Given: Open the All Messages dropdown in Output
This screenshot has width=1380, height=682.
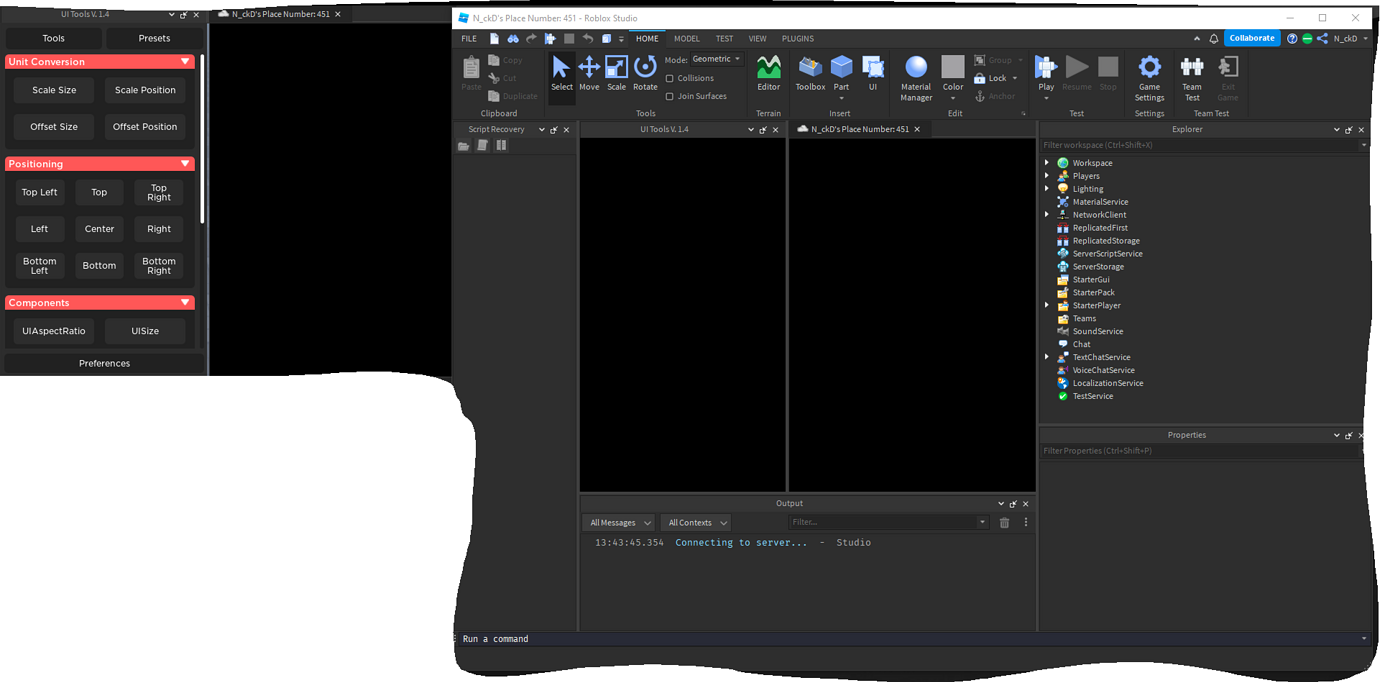Looking at the screenshot, I should coord(618,522).
